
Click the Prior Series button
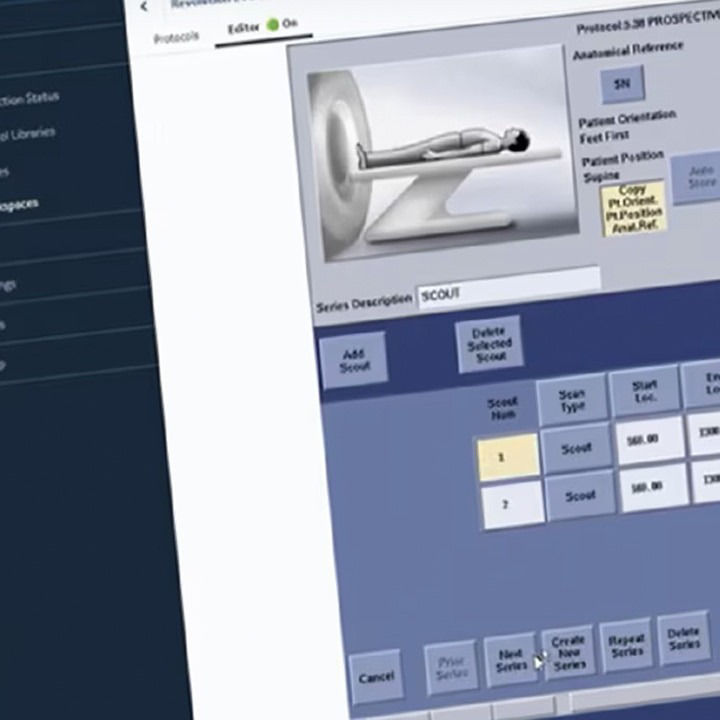click(451, 667)
